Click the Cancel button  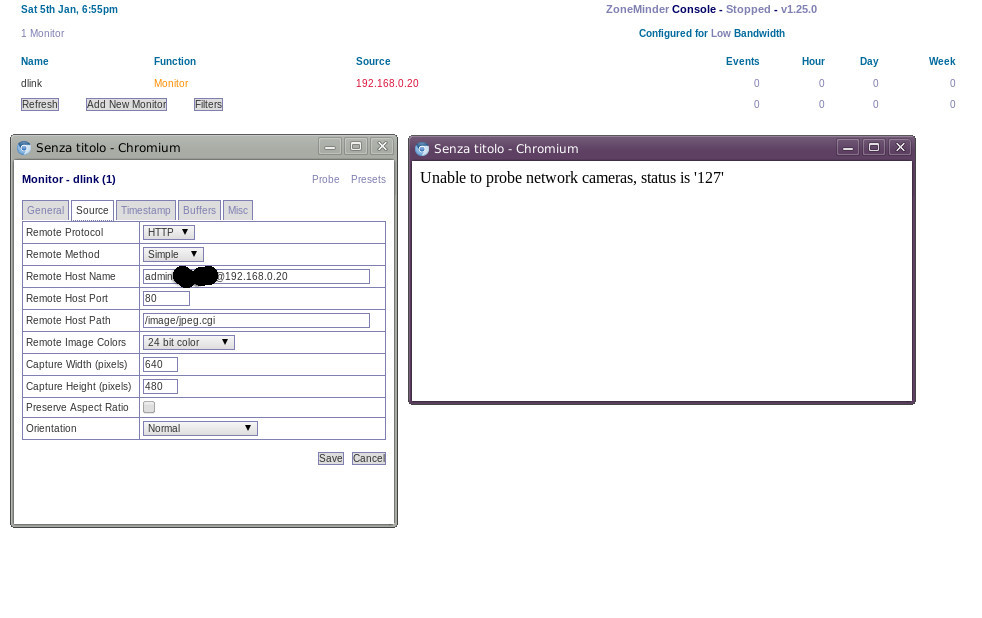pos(368,458)
